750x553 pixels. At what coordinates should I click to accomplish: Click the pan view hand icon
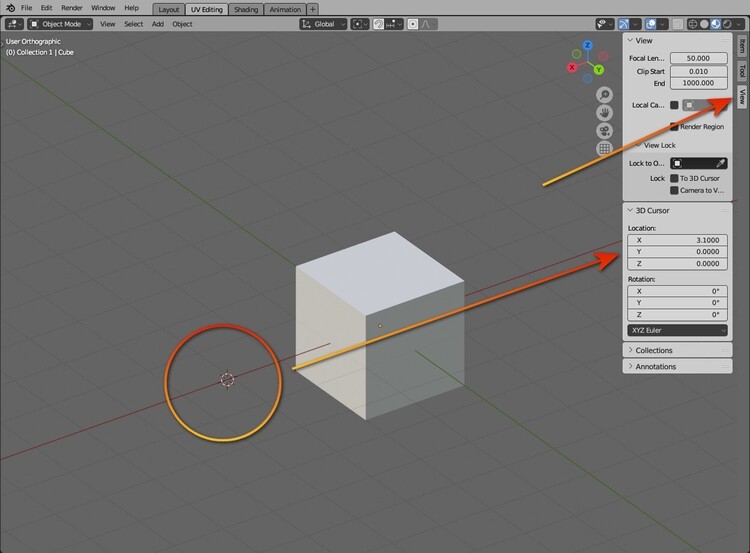[x=605, y=112]
